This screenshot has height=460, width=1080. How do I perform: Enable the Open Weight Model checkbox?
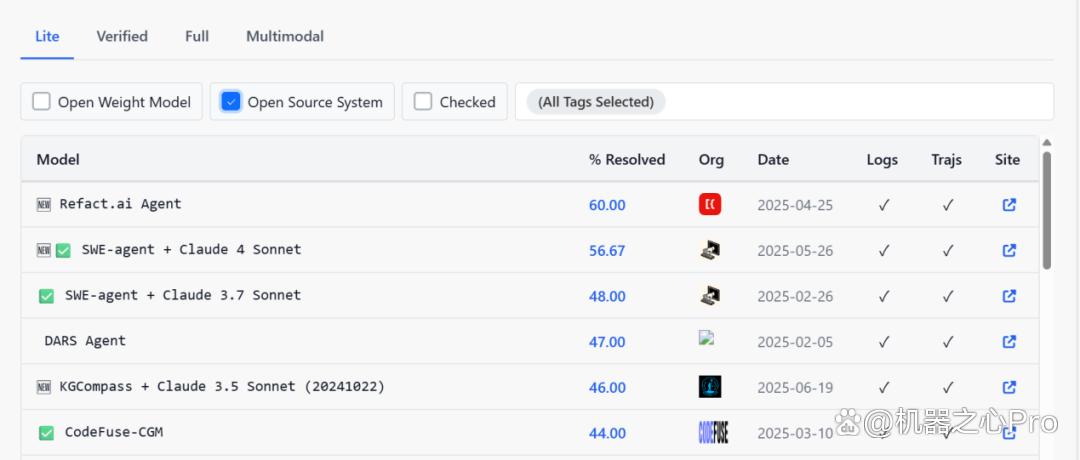coord(41,102)
